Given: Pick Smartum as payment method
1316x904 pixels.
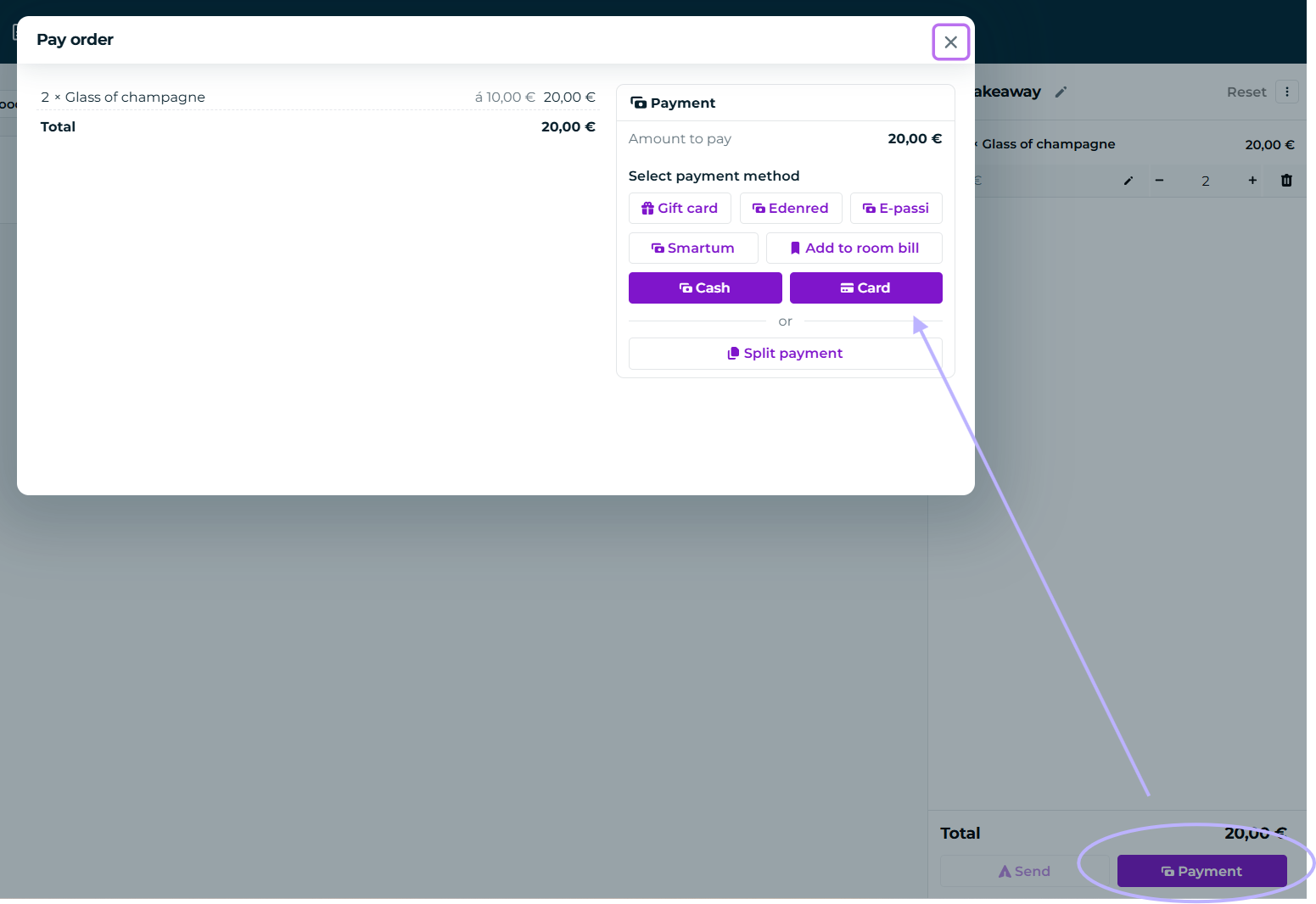Looking at the screenshot, I should click(693, 248).
